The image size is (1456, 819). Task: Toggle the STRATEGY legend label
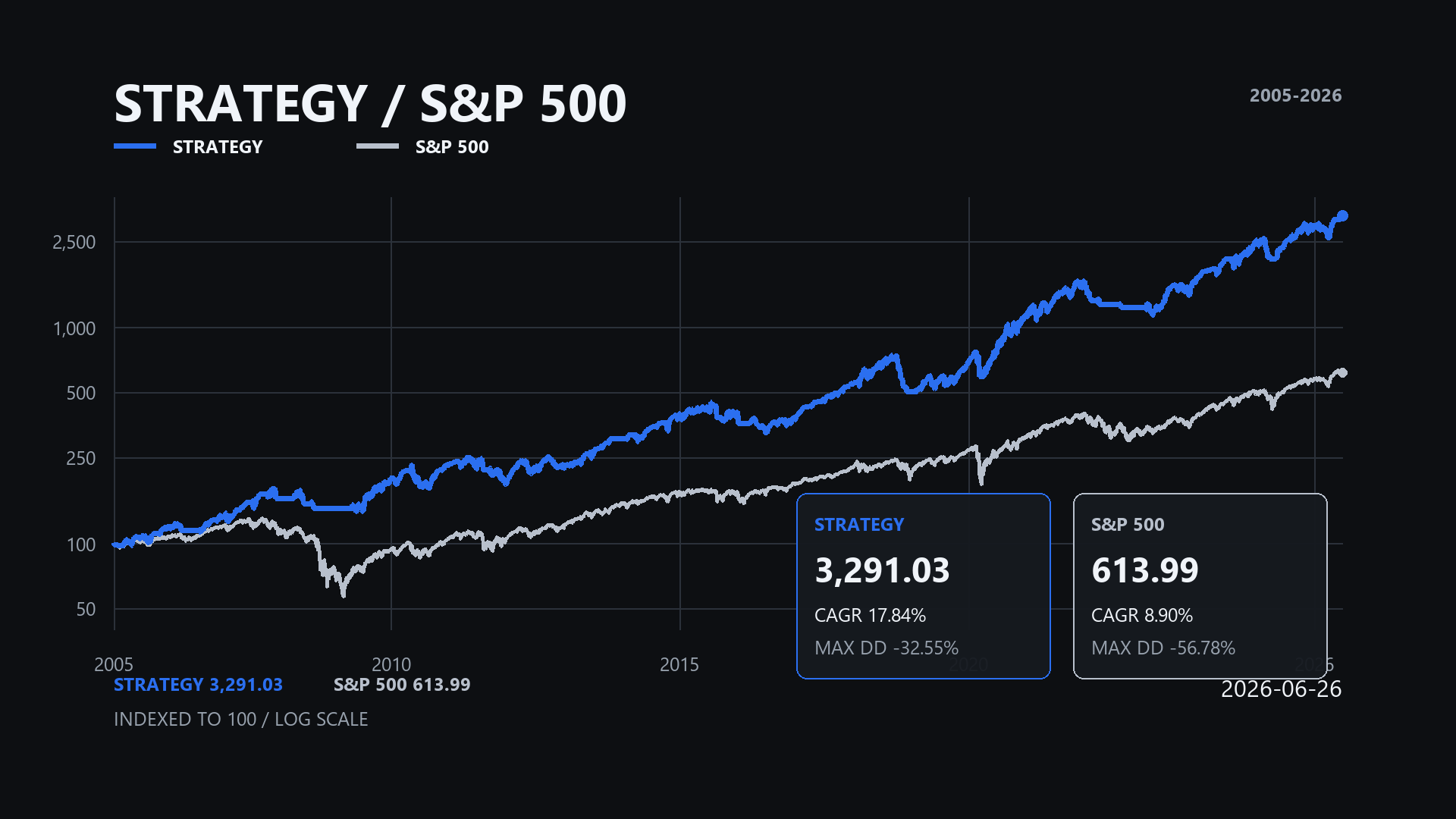218,147
